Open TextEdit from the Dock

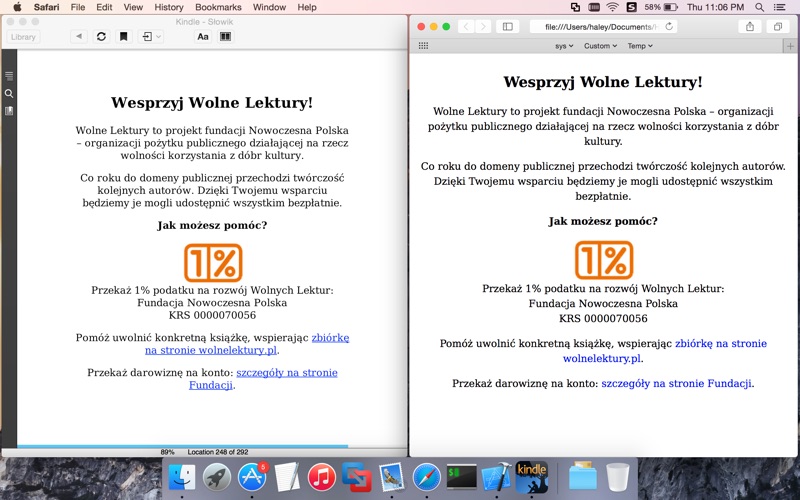click(287, 477)
